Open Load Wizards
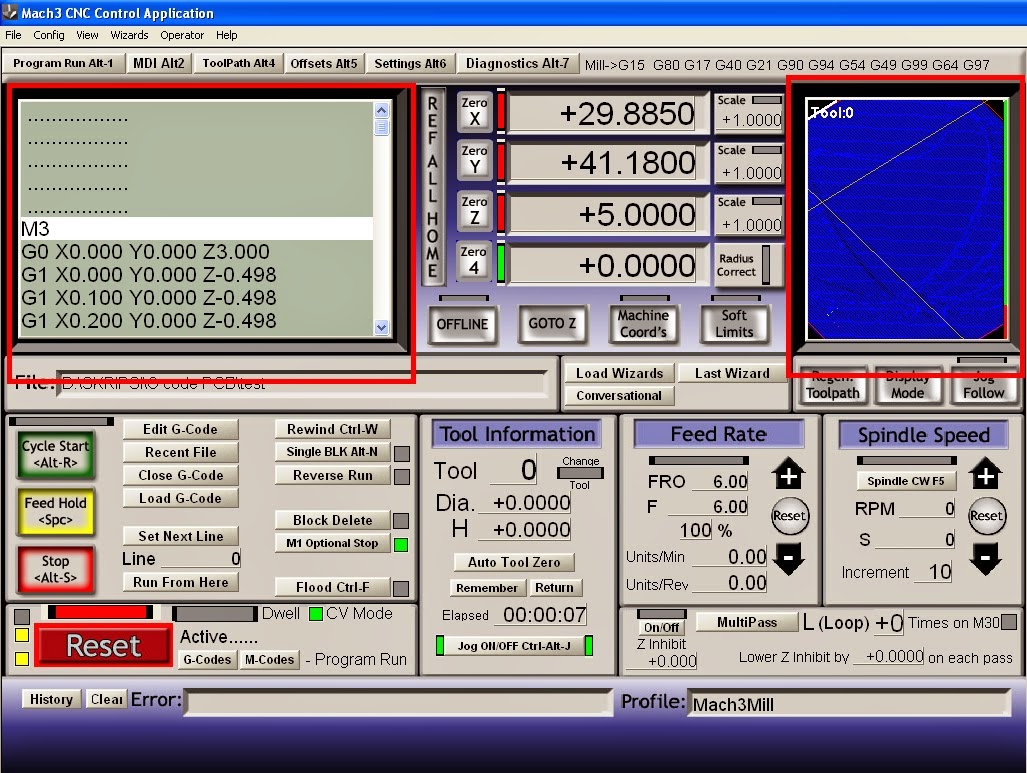The image size is (1027, 773). (x=619, y=373)
